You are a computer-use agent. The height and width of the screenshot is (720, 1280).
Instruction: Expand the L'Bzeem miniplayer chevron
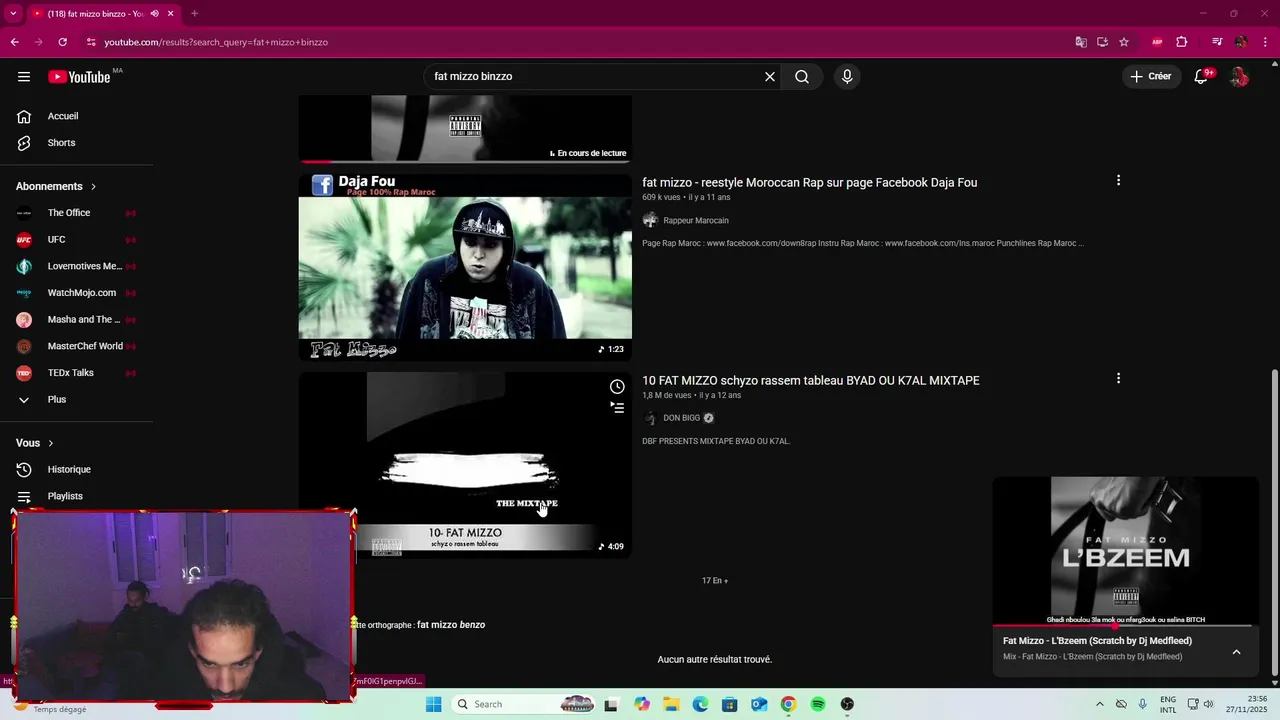tap(1236, 652)
